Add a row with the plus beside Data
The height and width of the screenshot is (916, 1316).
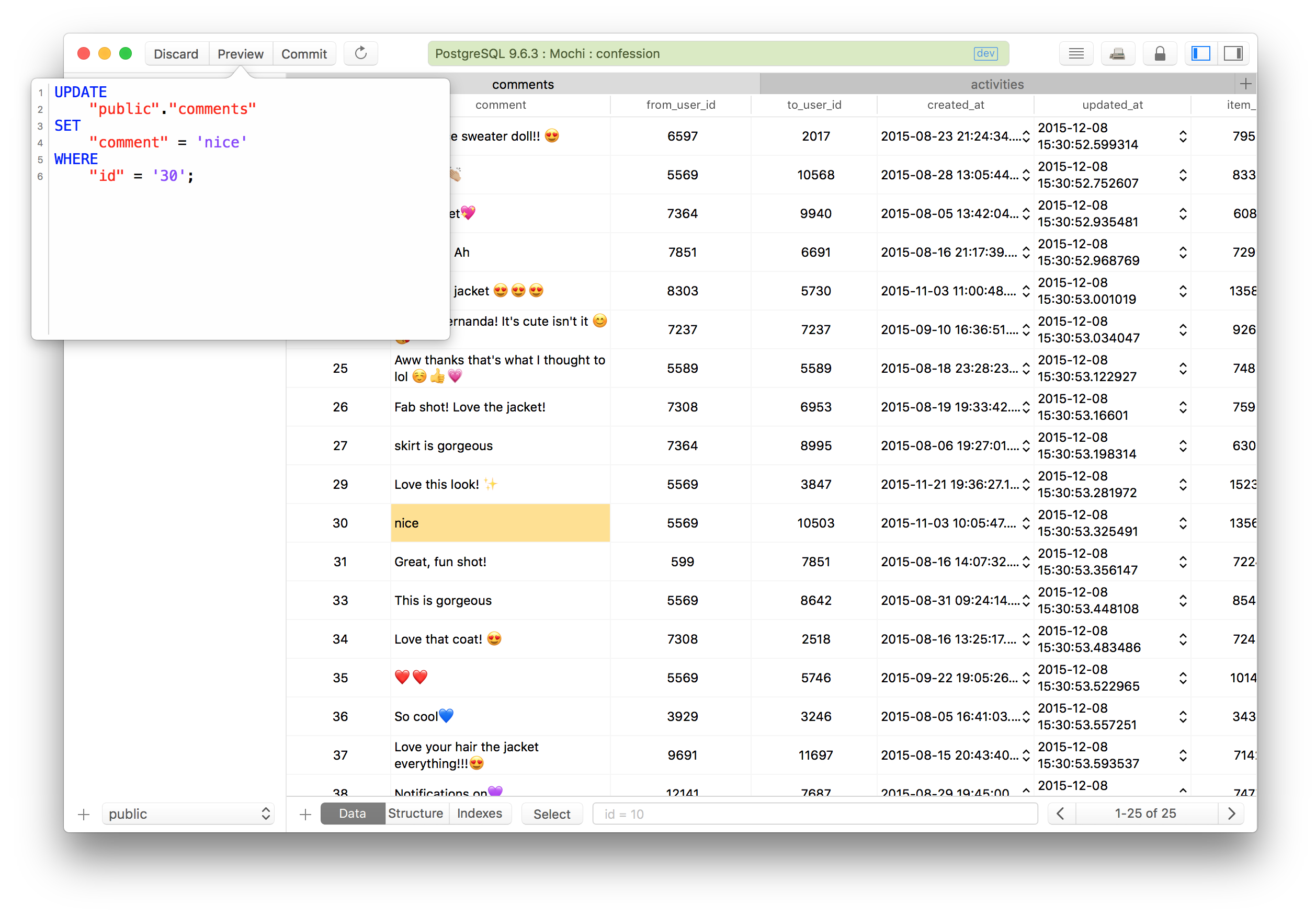coord(305,814)
